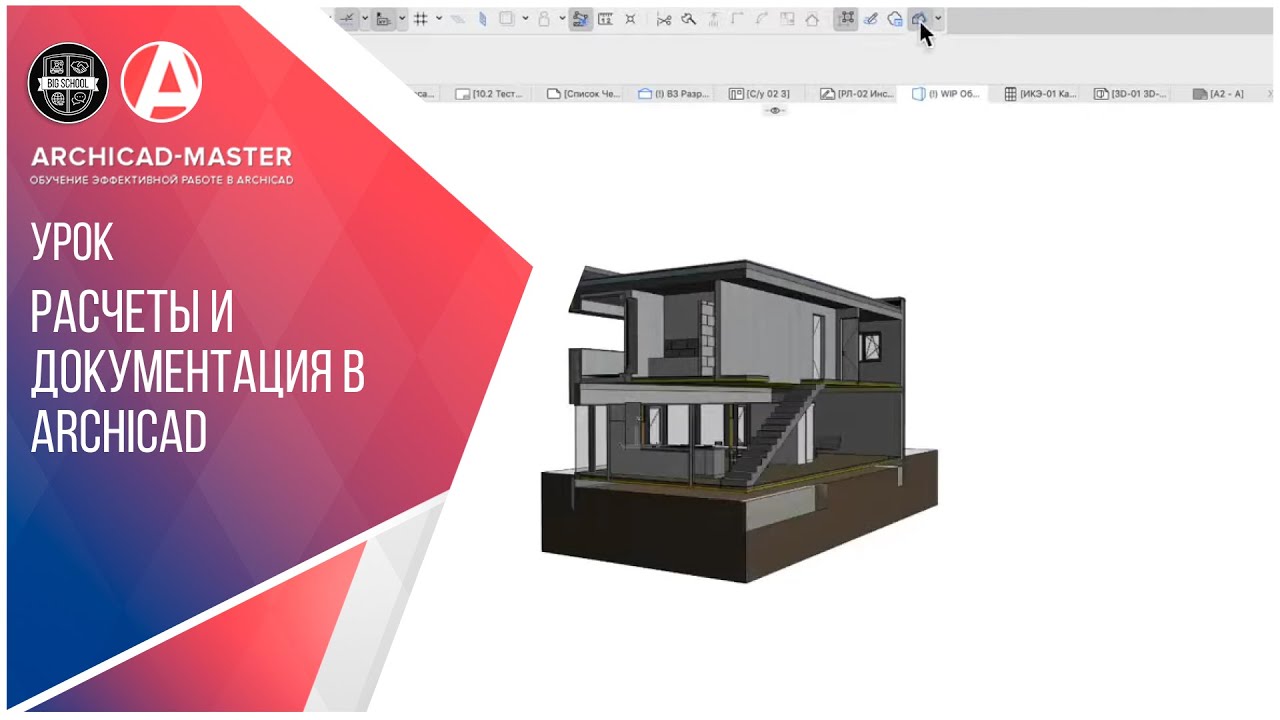Toggle the snap guides toolbar icon left of the grid icon
1280x720 pixels.
pyautogui.click(x=383, y=19)
